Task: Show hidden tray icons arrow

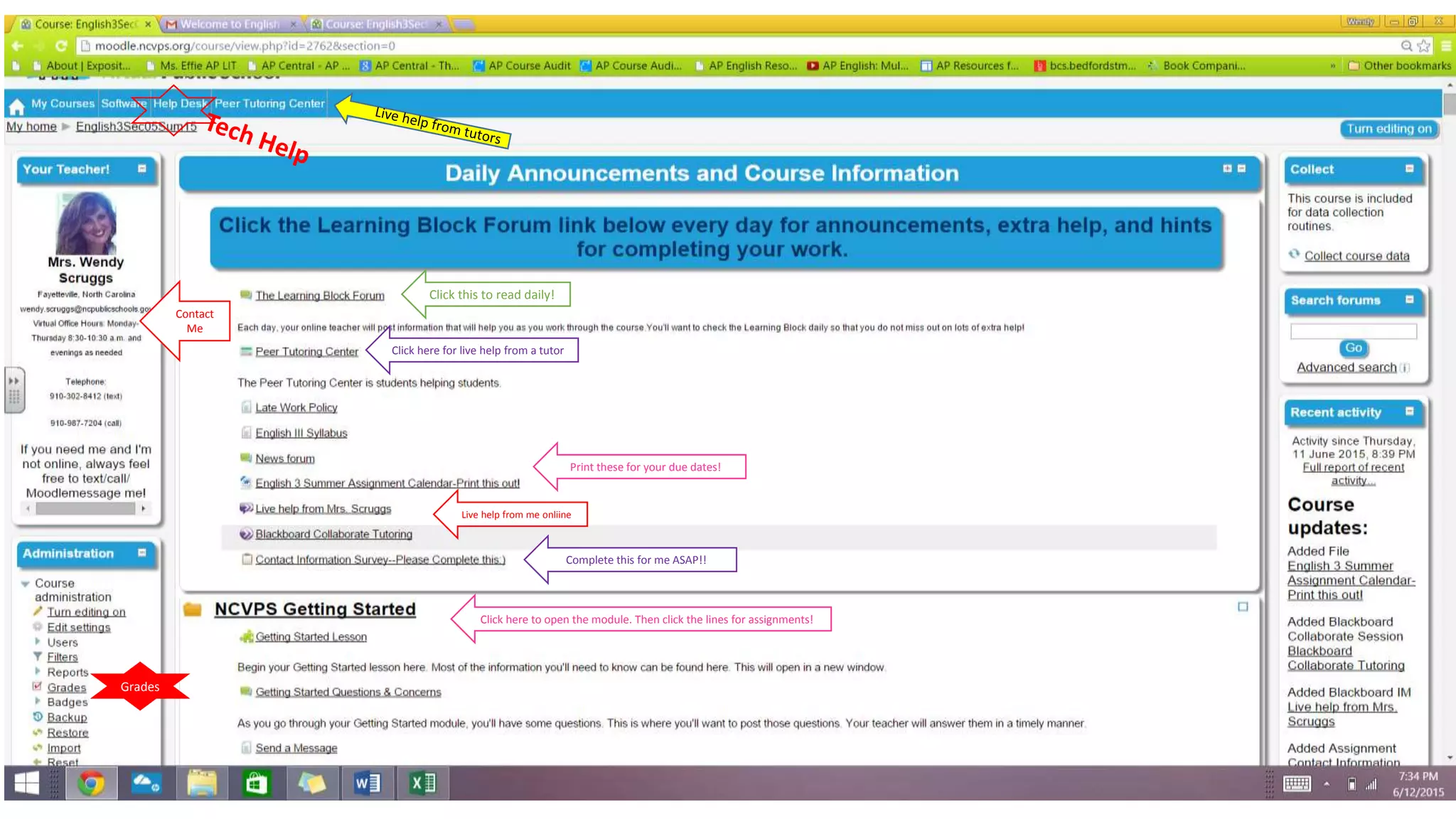Action: (1326, 783)
